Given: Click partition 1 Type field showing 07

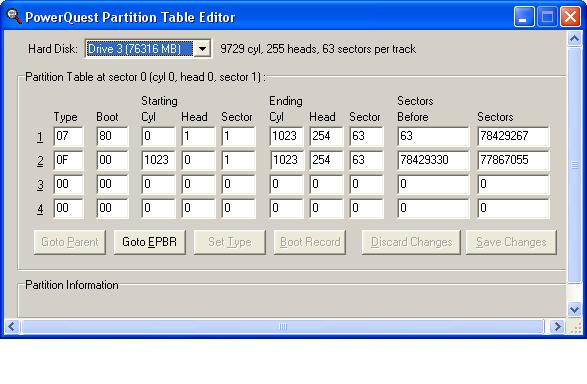Looking at the screenshot, I should pos(68,136).
